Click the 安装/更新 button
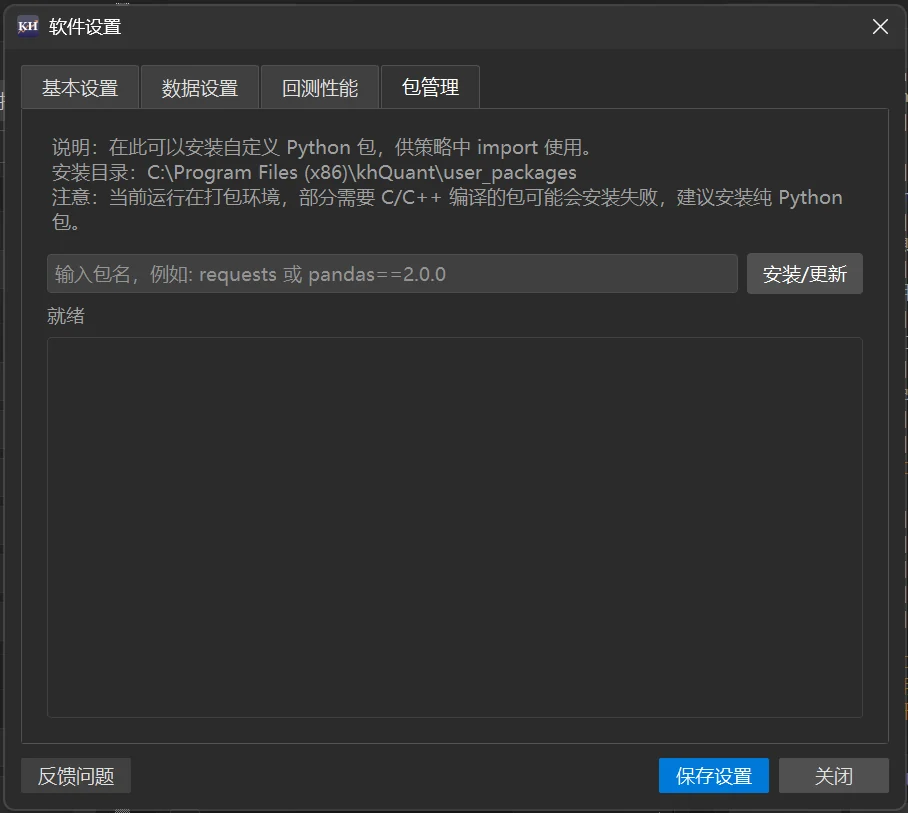 coord(804,274)
